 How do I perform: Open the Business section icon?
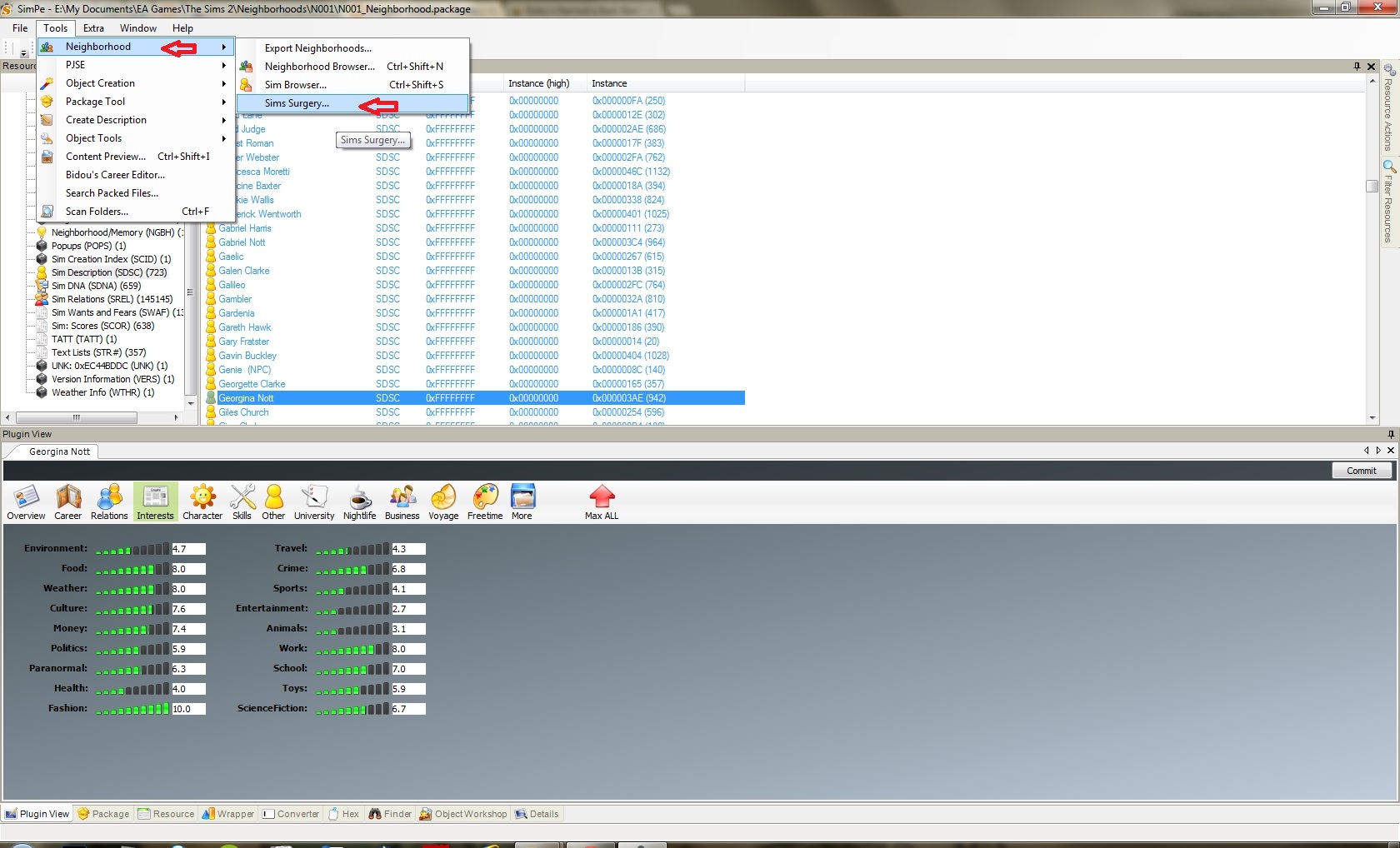[x=402, y=502]
